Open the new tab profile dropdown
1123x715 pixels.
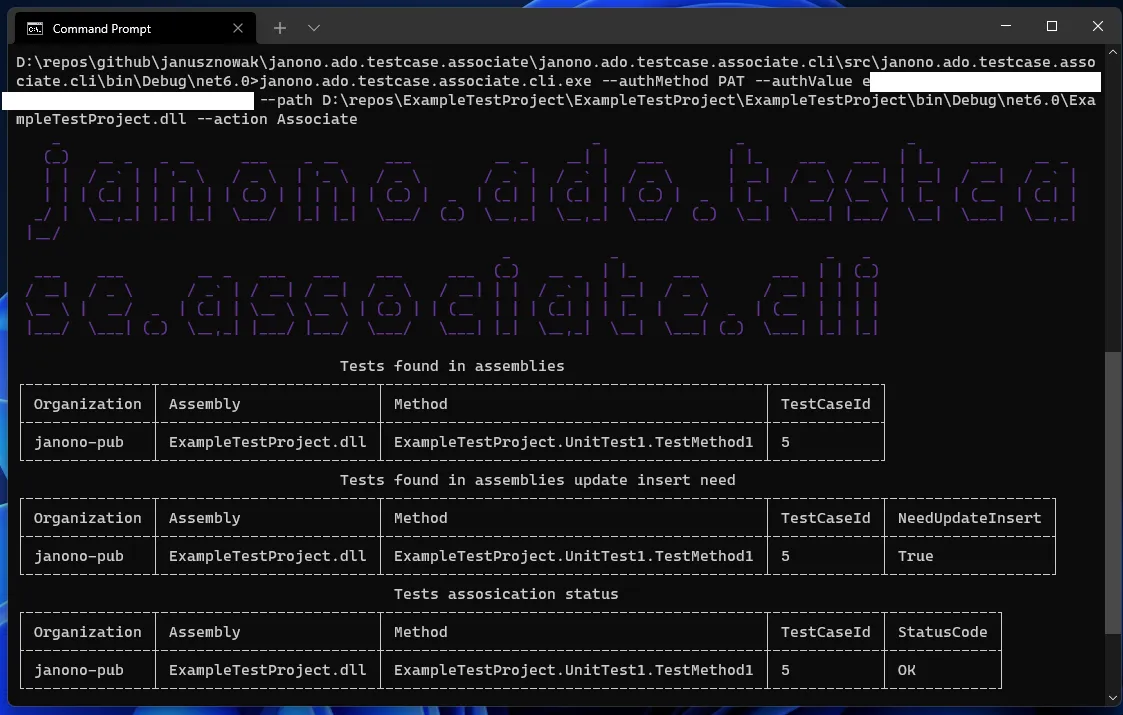point(314,28)
